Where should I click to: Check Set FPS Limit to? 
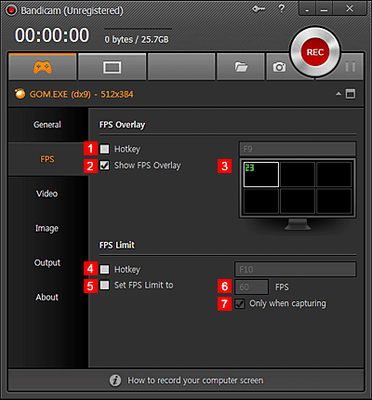tap(105, 285)
